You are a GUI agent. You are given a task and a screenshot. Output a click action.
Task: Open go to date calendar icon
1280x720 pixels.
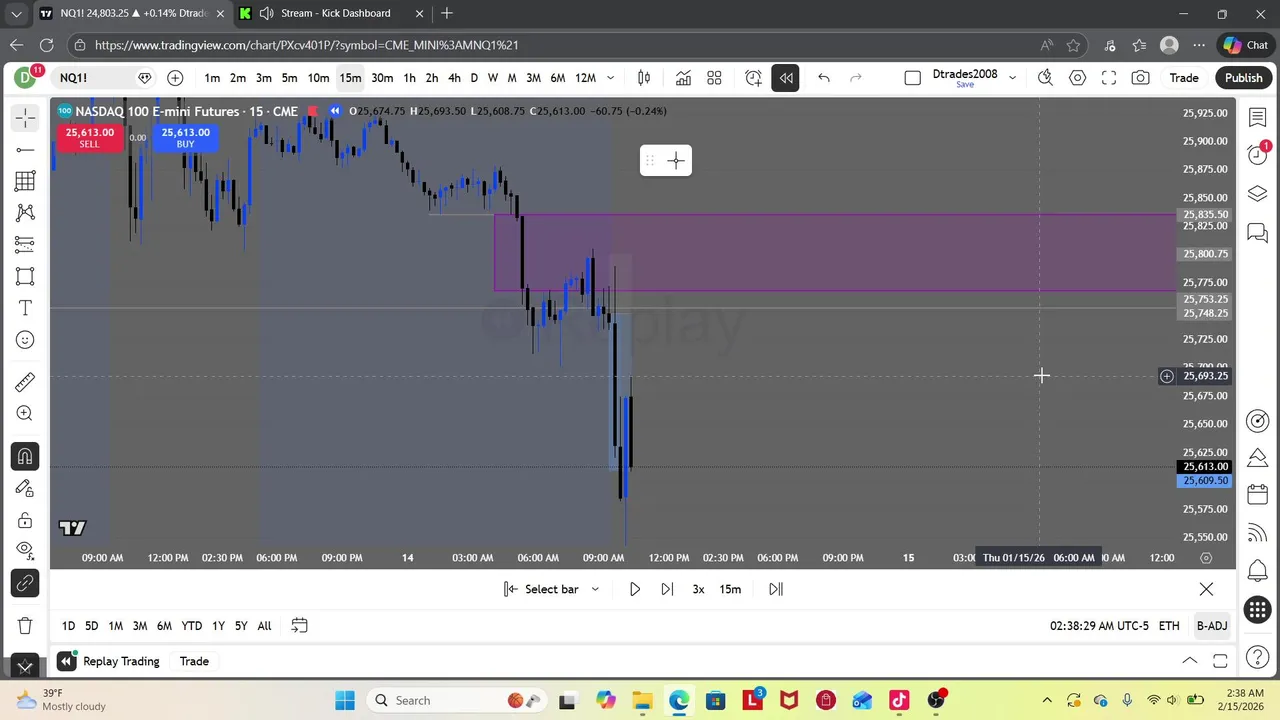(x=299, y=626)
